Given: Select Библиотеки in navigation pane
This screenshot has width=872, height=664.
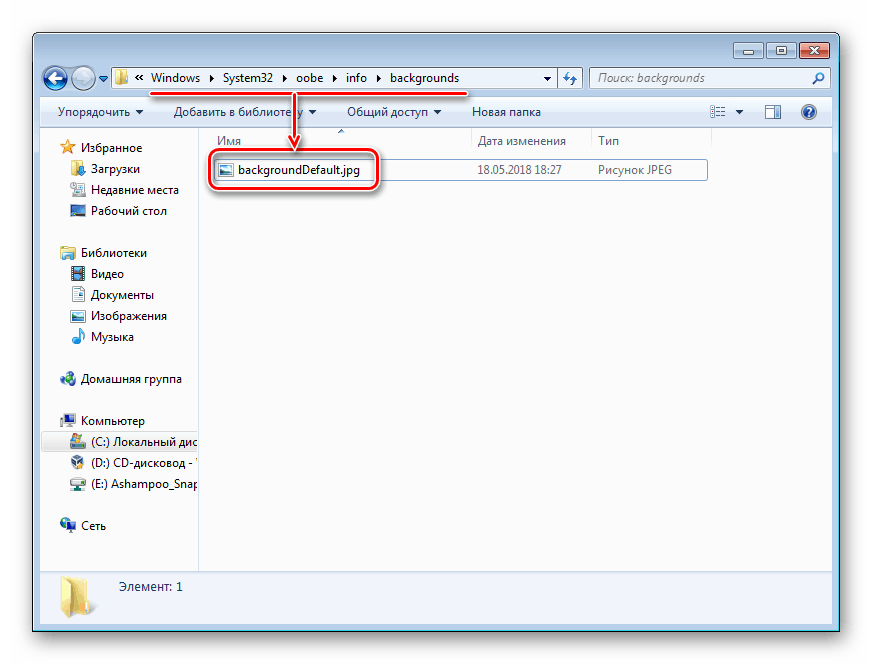Looking at the screenshot, I should tap(113, 252).
